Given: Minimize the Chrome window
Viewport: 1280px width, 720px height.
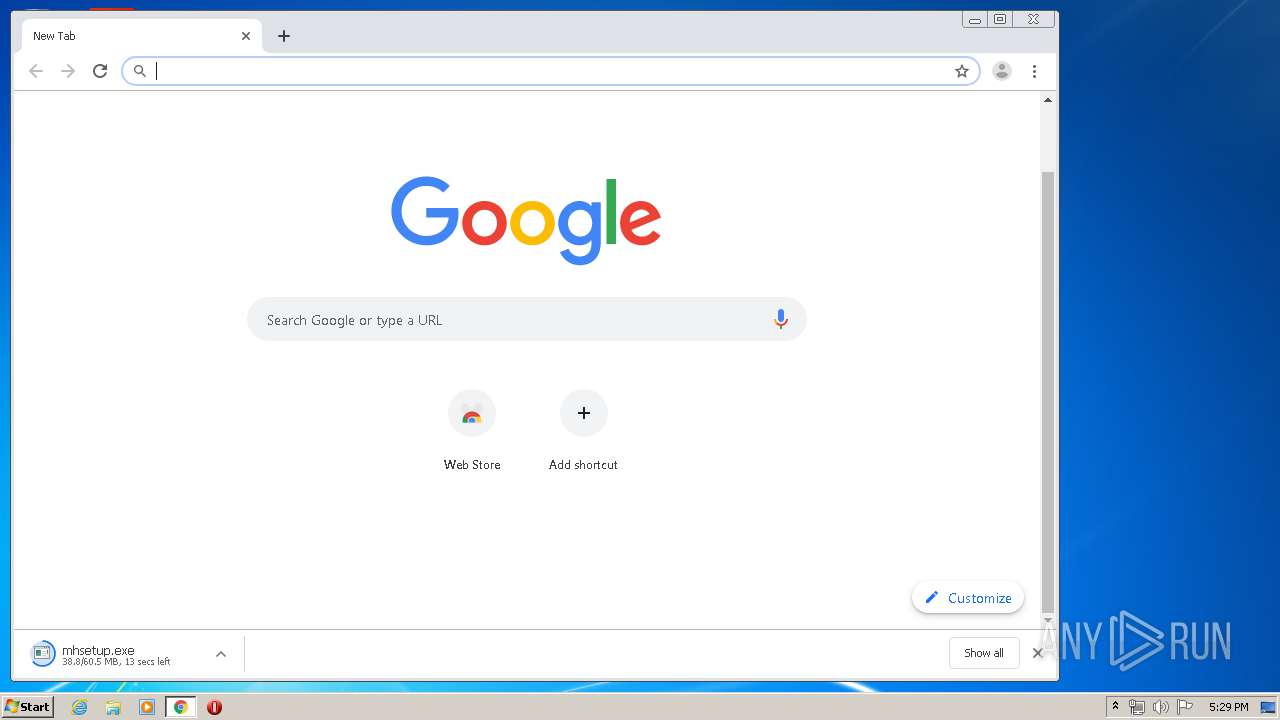Looking at the screenshot, I should point(975,19).
